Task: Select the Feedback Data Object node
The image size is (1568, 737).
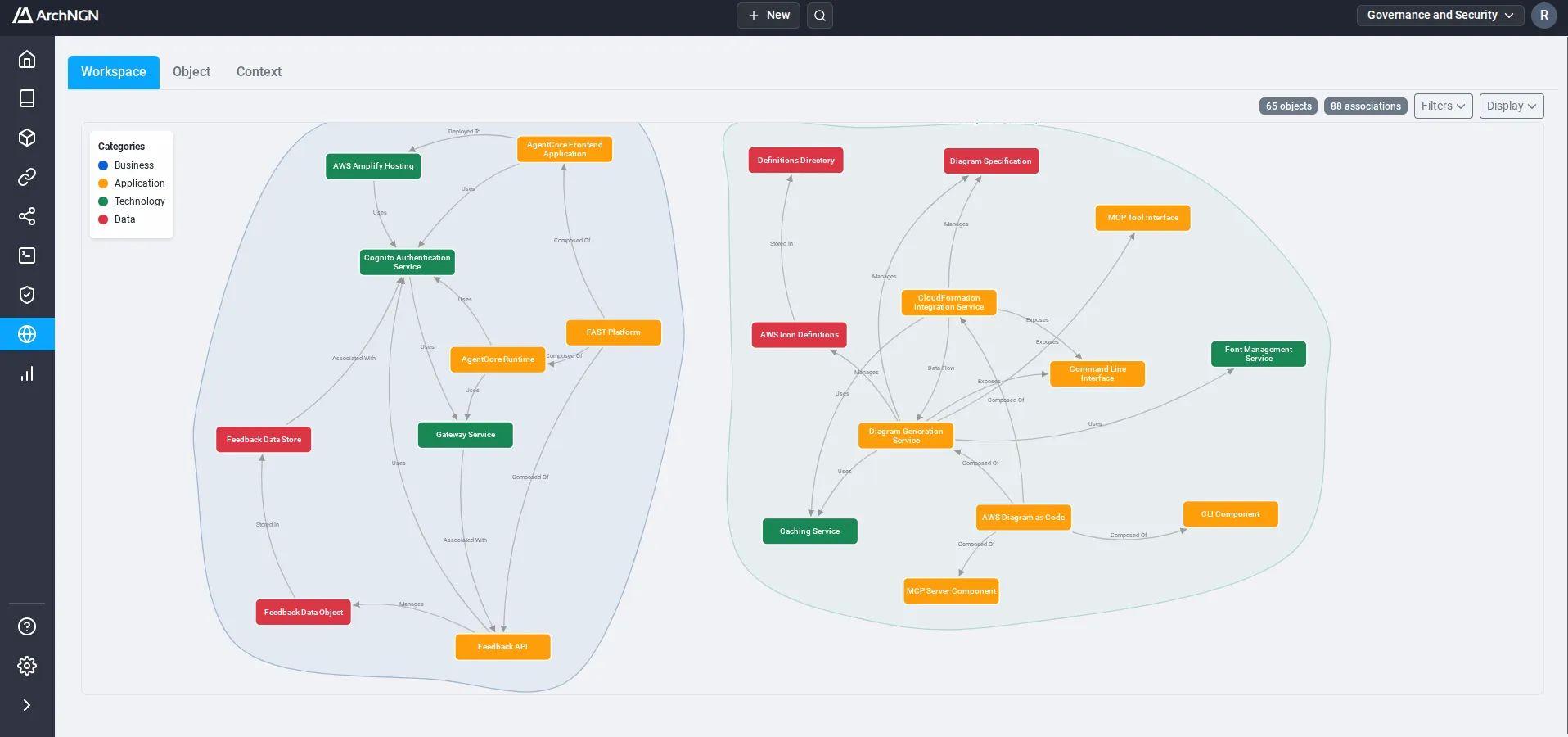Action: tap(304, 613)
